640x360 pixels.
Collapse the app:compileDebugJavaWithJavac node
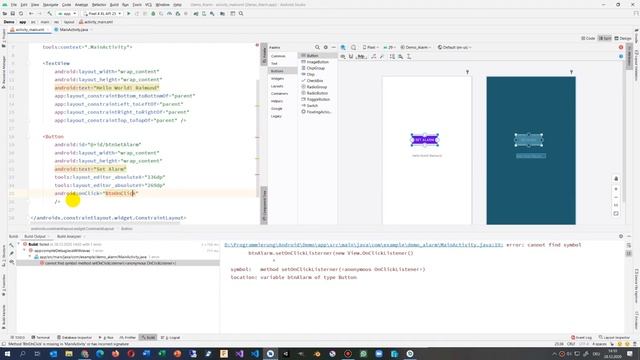[24, 250]
